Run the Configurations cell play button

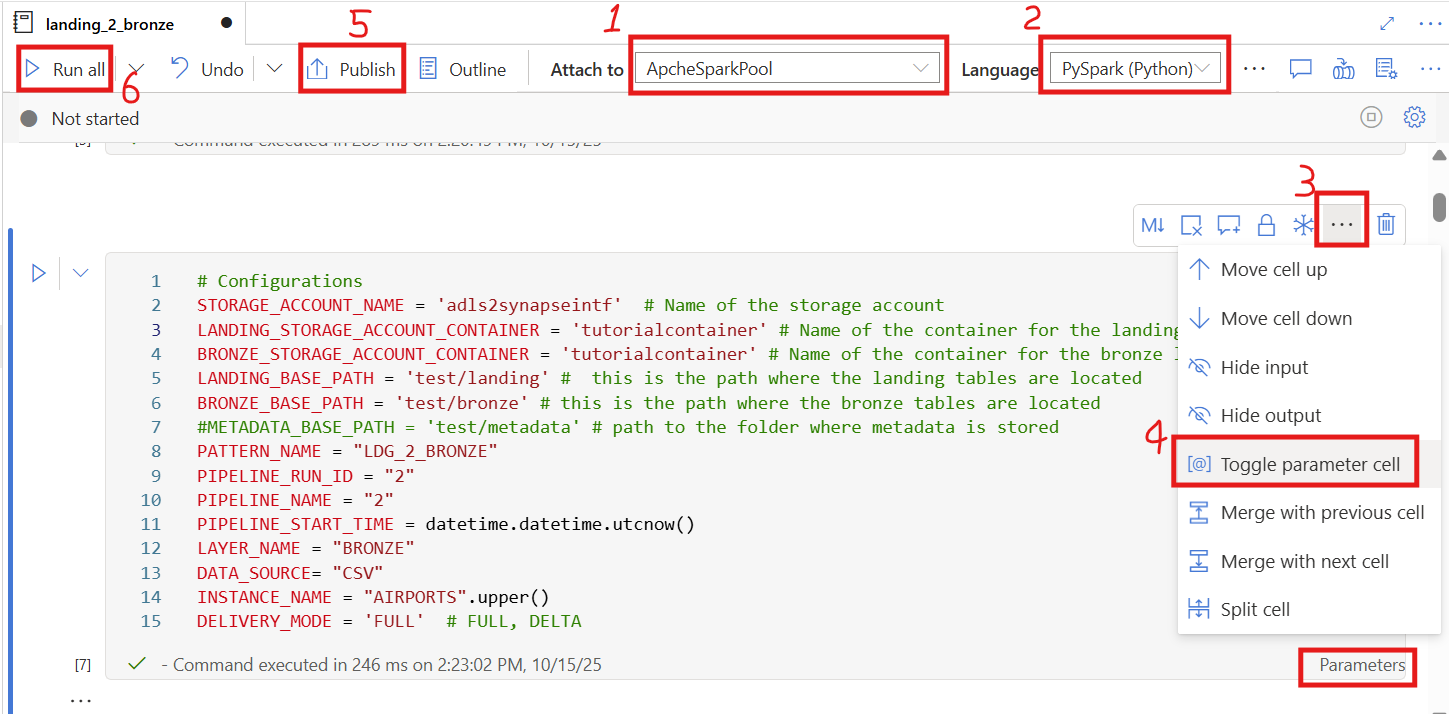pos(39,273)
